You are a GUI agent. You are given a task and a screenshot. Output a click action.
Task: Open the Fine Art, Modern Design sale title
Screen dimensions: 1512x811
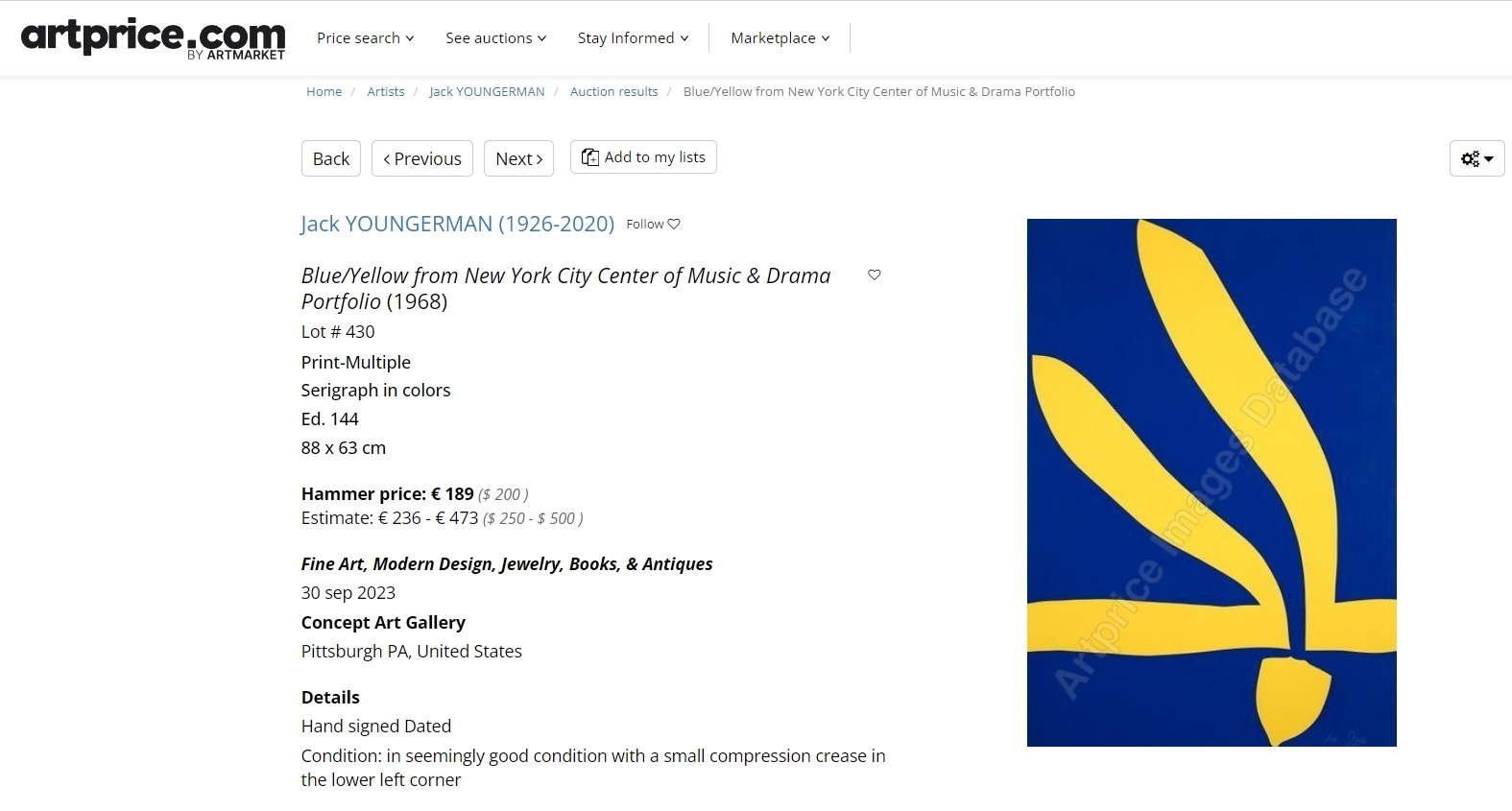(507, 563)
